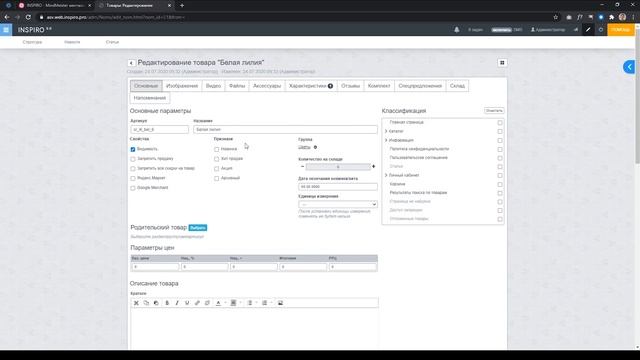Click the insert link icon in editor toolbar
This screenshot has width=640, height=360.
[x=197, y=303]
